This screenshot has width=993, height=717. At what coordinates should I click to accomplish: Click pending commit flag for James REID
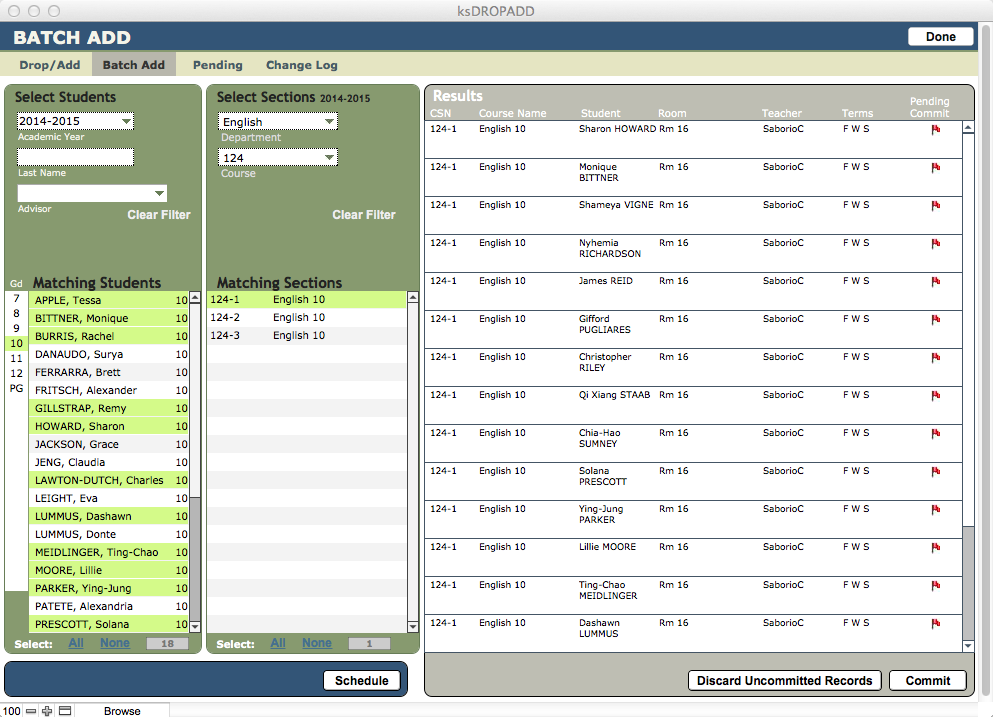point(936,282)
